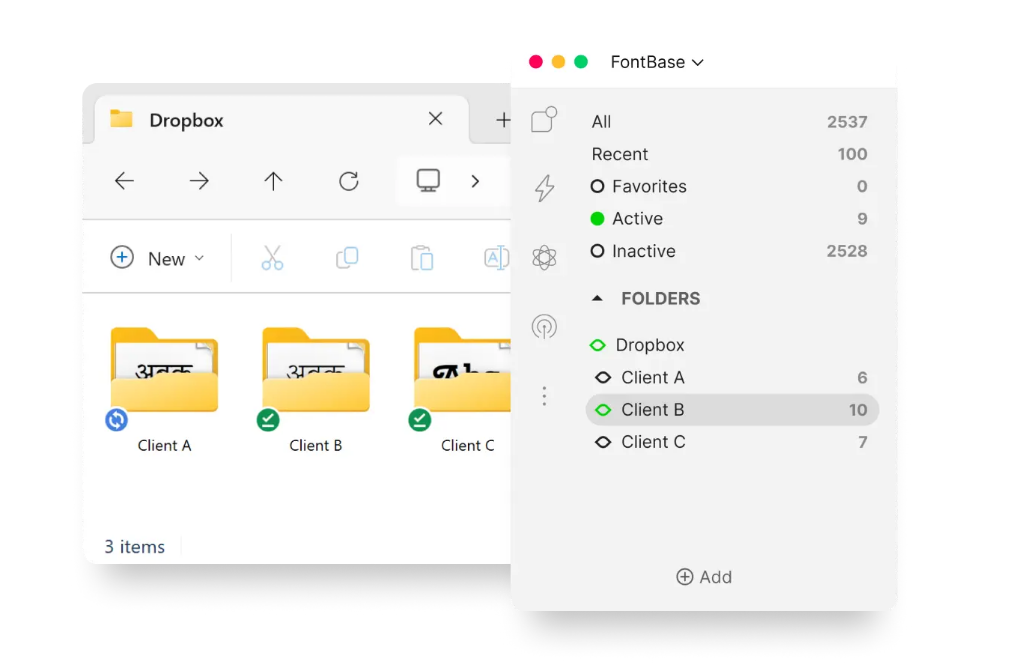Toggle the Dropbox folder activation diamond
1032x672 pixels.
[597, 344]
